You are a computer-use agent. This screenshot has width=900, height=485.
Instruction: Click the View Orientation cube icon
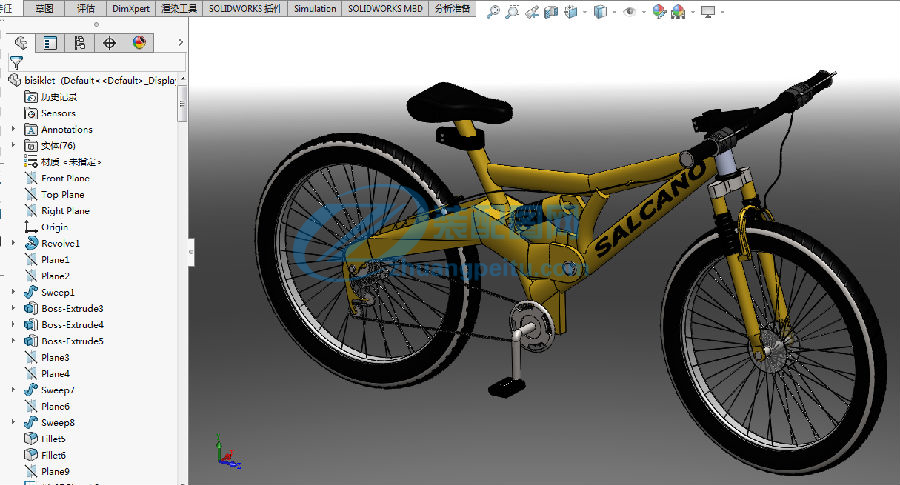coord(571,11)
